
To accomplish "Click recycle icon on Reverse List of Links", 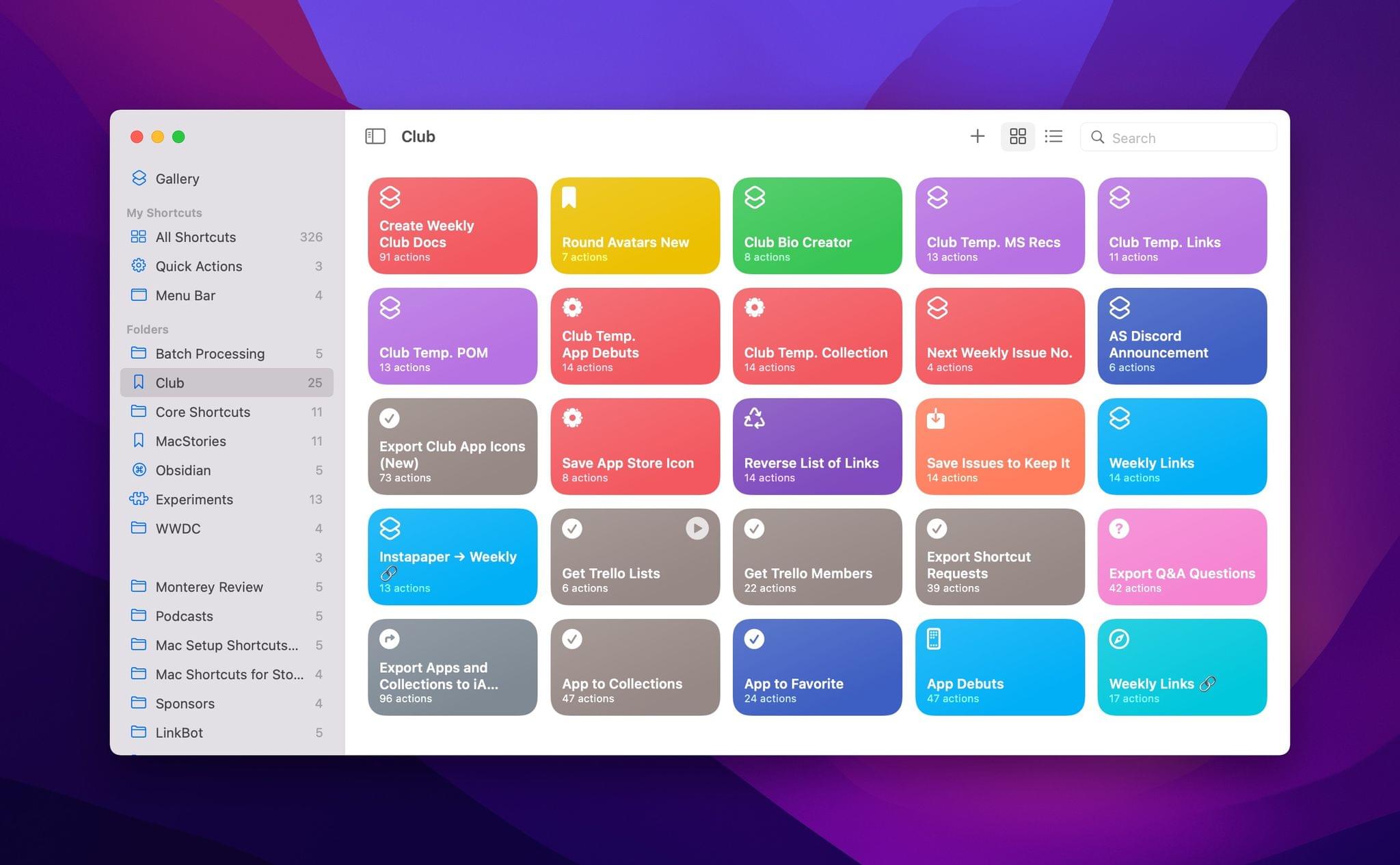I will coord(755,418).
